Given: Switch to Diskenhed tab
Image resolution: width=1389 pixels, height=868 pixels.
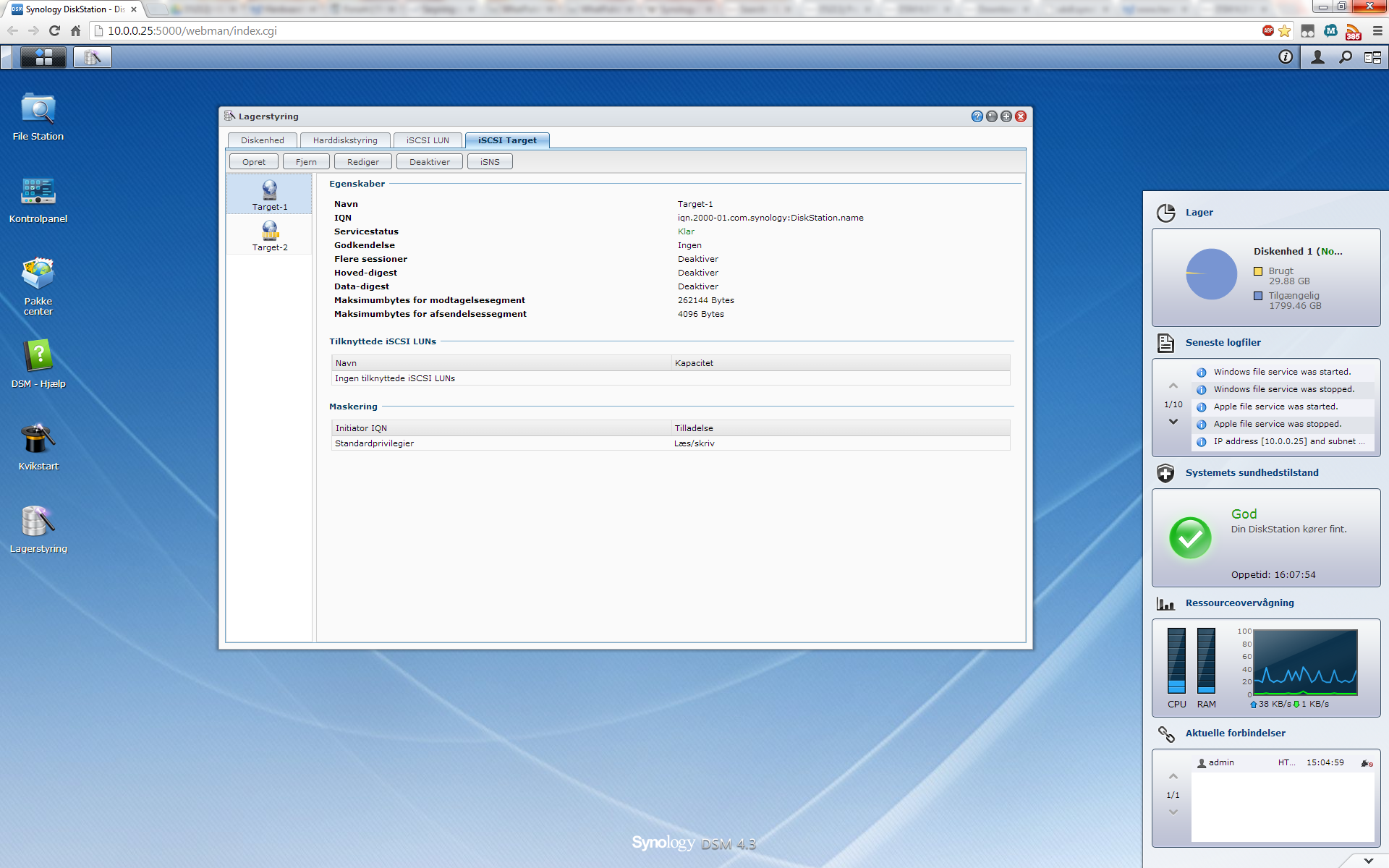Looking at the screenshot, I should coord(263,140).
